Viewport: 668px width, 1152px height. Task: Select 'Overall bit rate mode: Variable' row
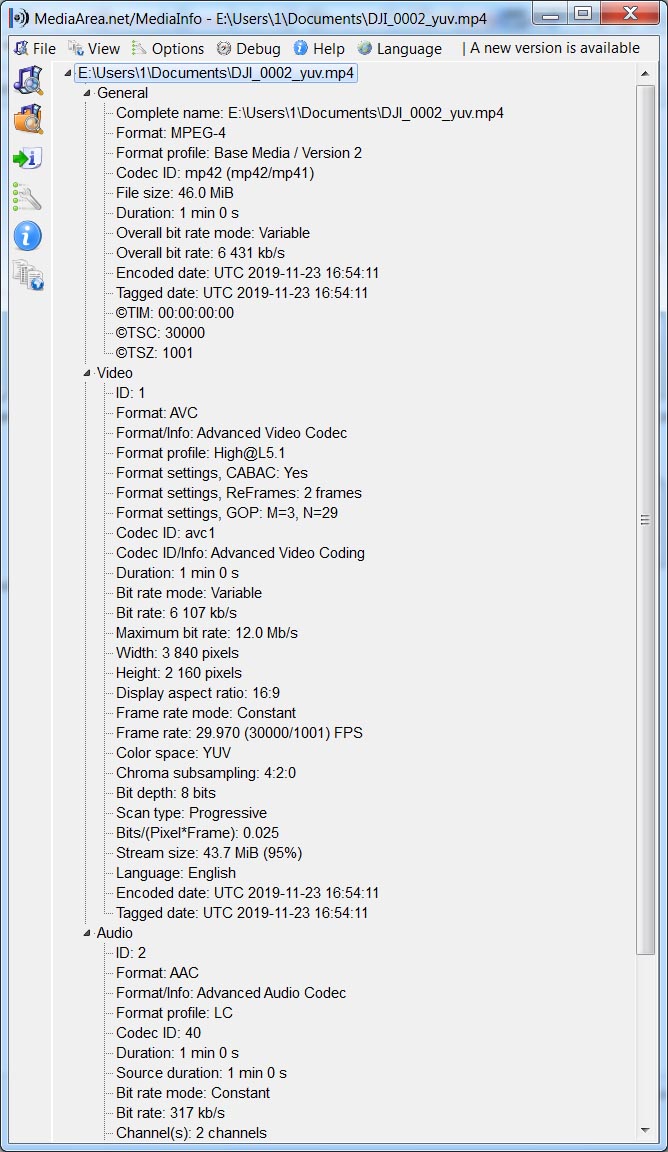(213, 233)
